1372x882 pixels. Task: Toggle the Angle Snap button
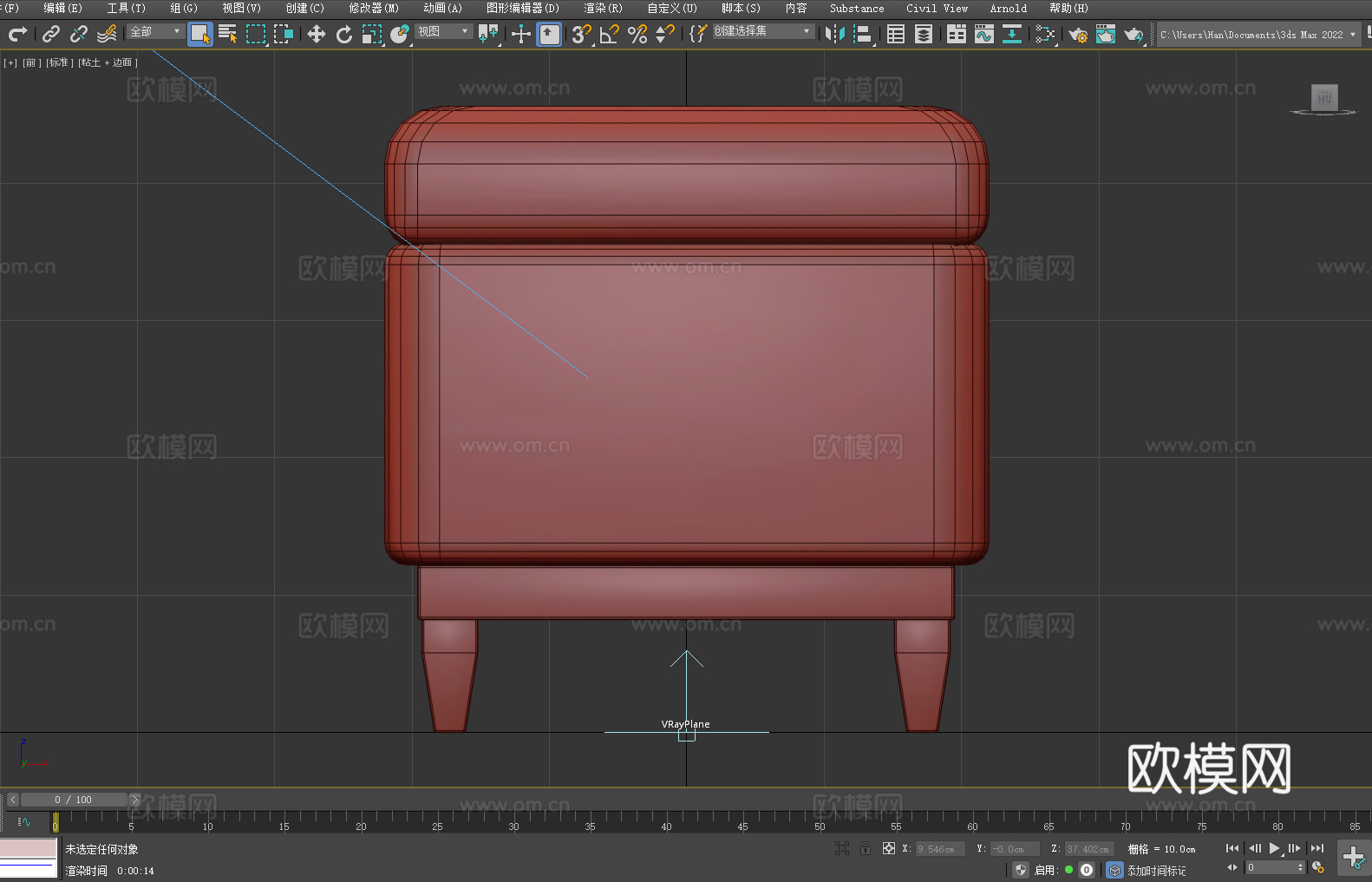click(610, 34)
